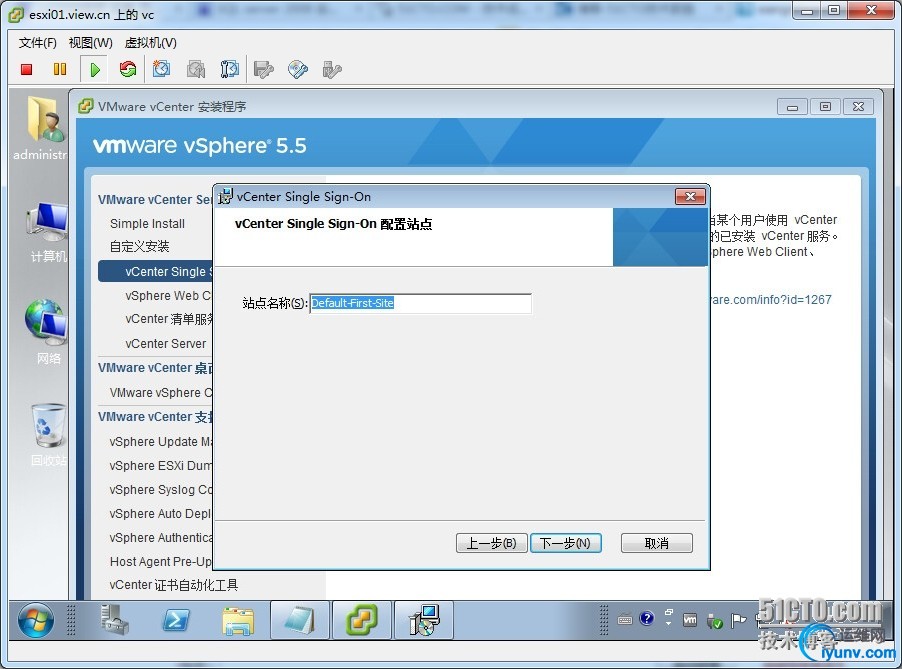
Task: Click the 站点名称 site name input field
Action: (x=421, y=303)
